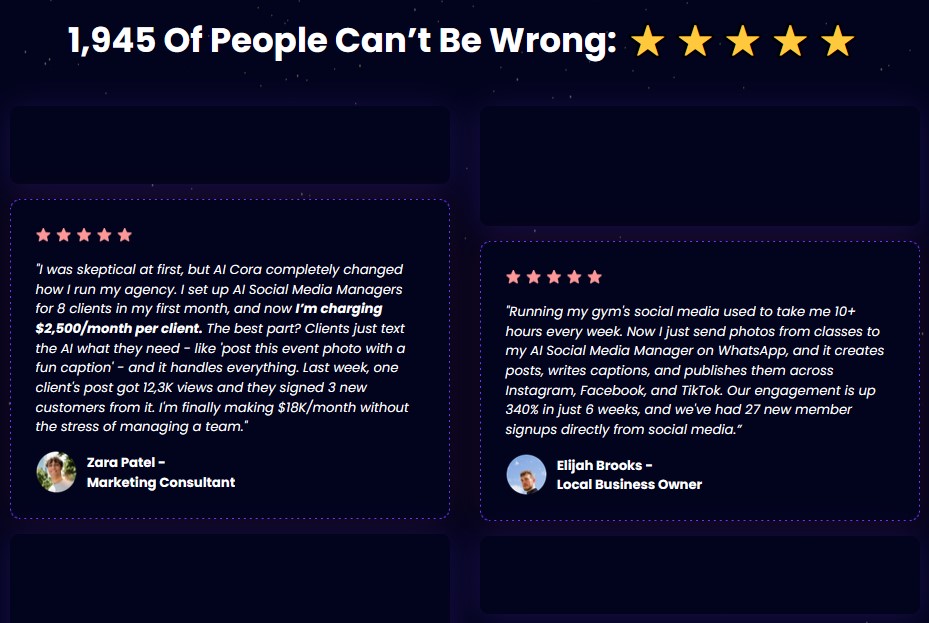Screen dimensions: 929x623
Task: Click Elijah Brooks' profile photo
Action: point(526,475)
